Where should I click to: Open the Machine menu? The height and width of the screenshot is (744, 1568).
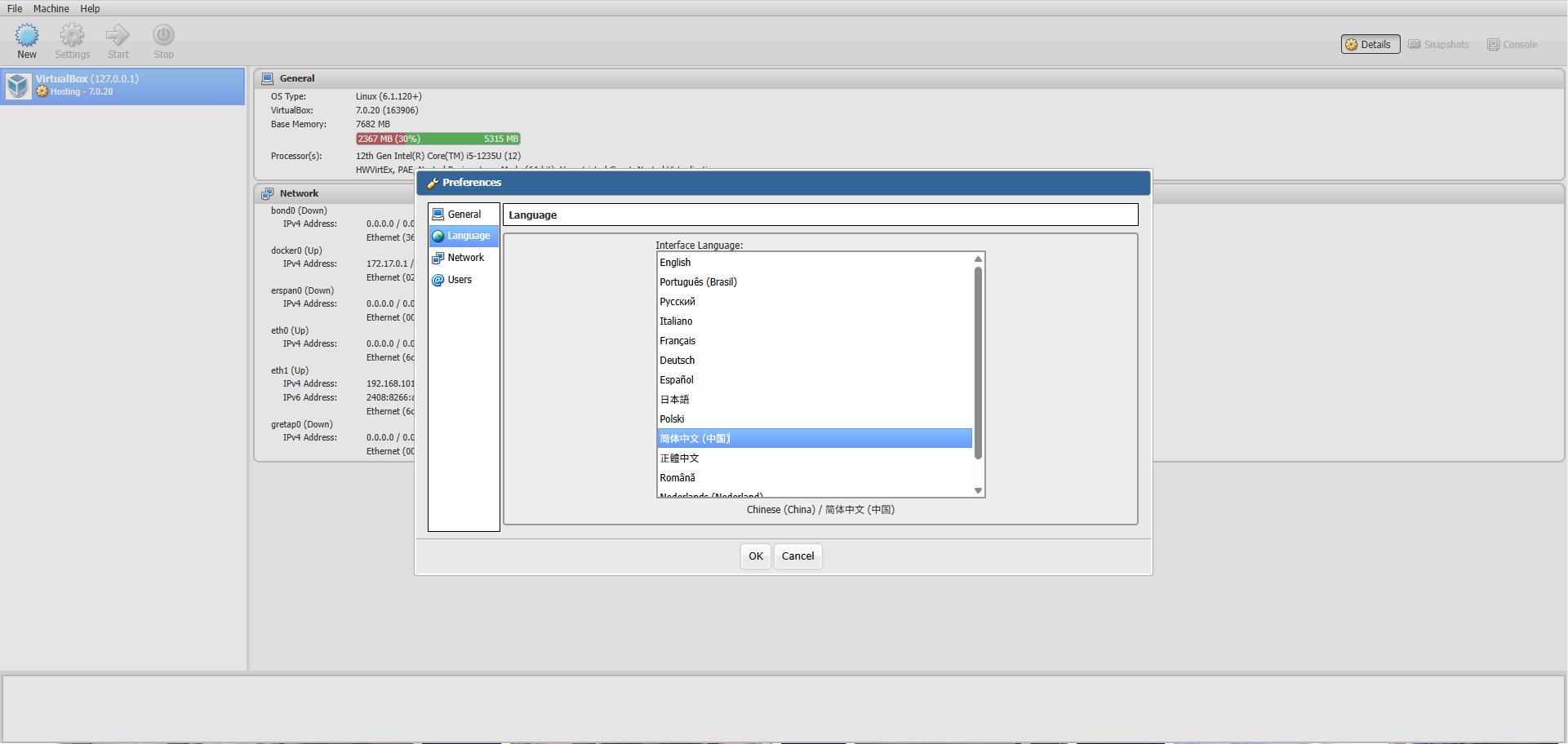[51, 8]
